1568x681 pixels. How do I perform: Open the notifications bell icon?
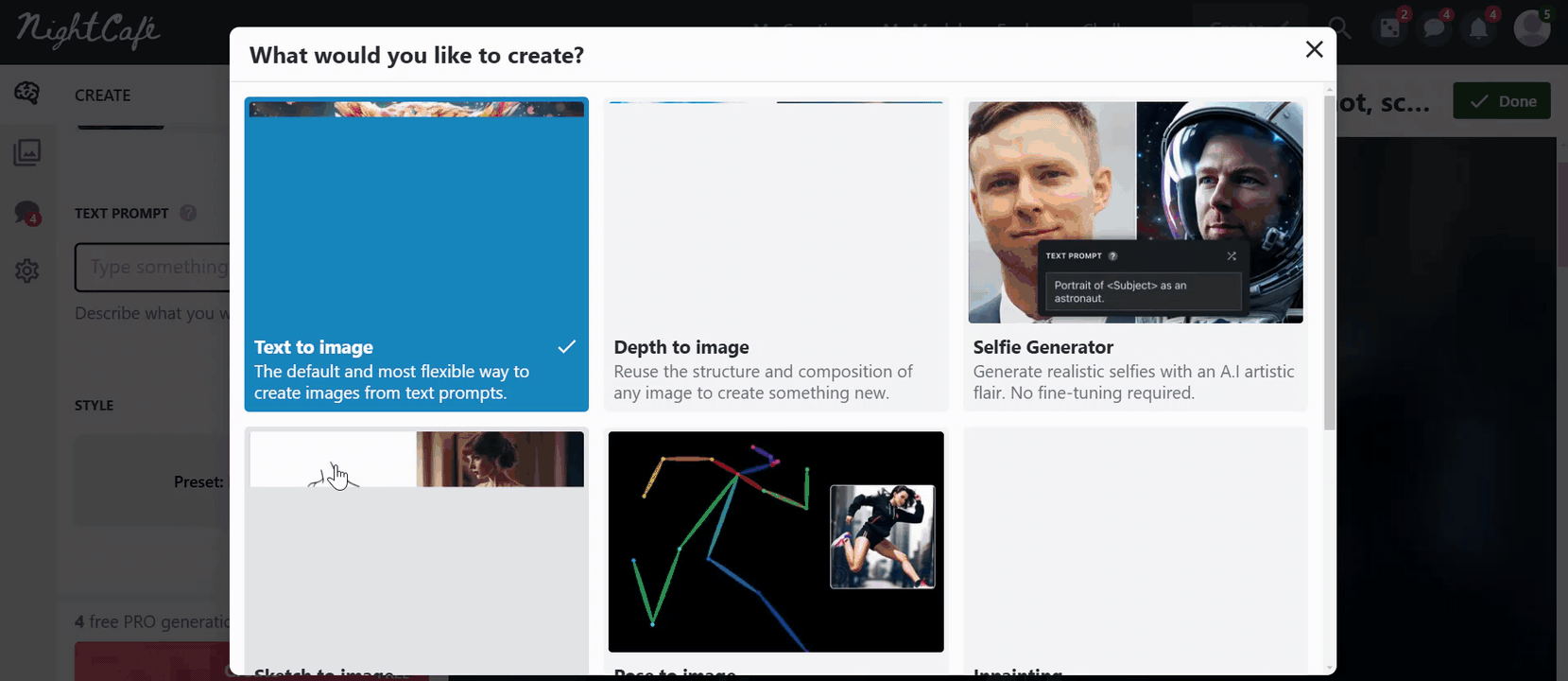click(x=1479, y=27)
